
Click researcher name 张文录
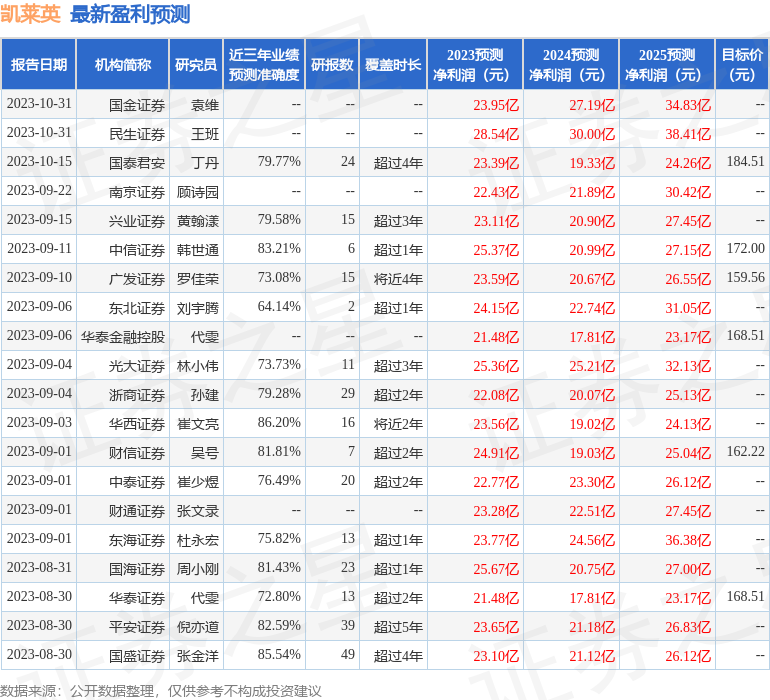[198, 511]
